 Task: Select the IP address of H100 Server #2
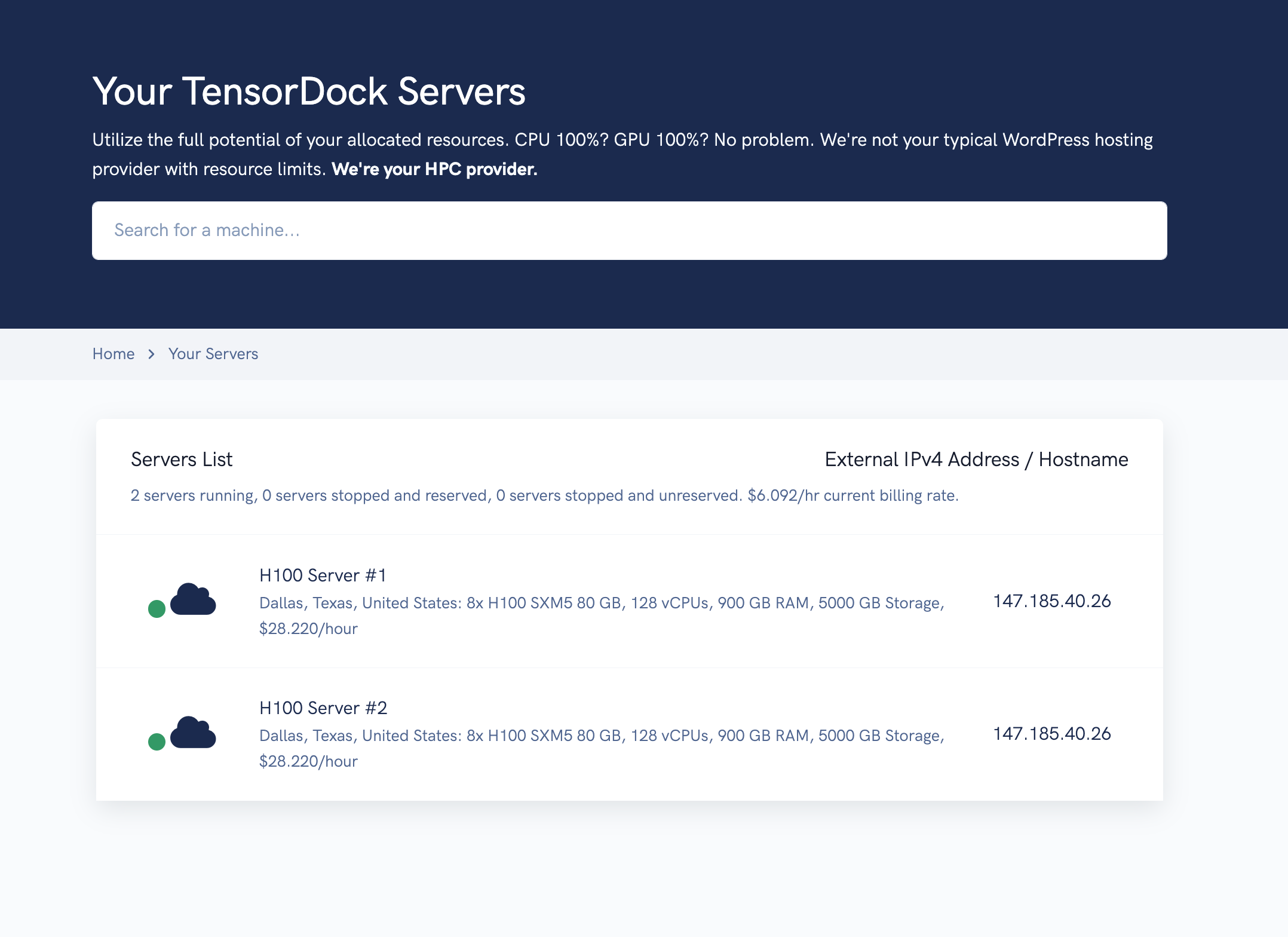click(1052, 733)
